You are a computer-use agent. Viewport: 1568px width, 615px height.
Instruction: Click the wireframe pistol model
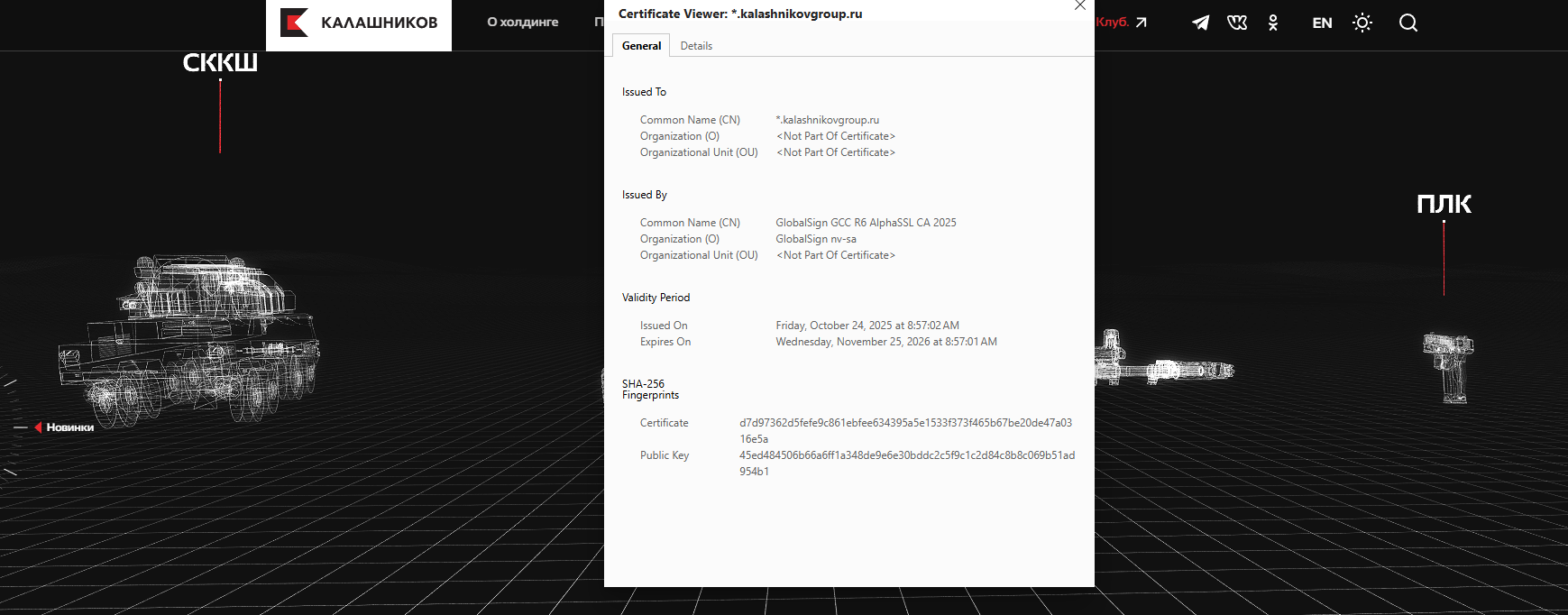(x=1448, y=368)
